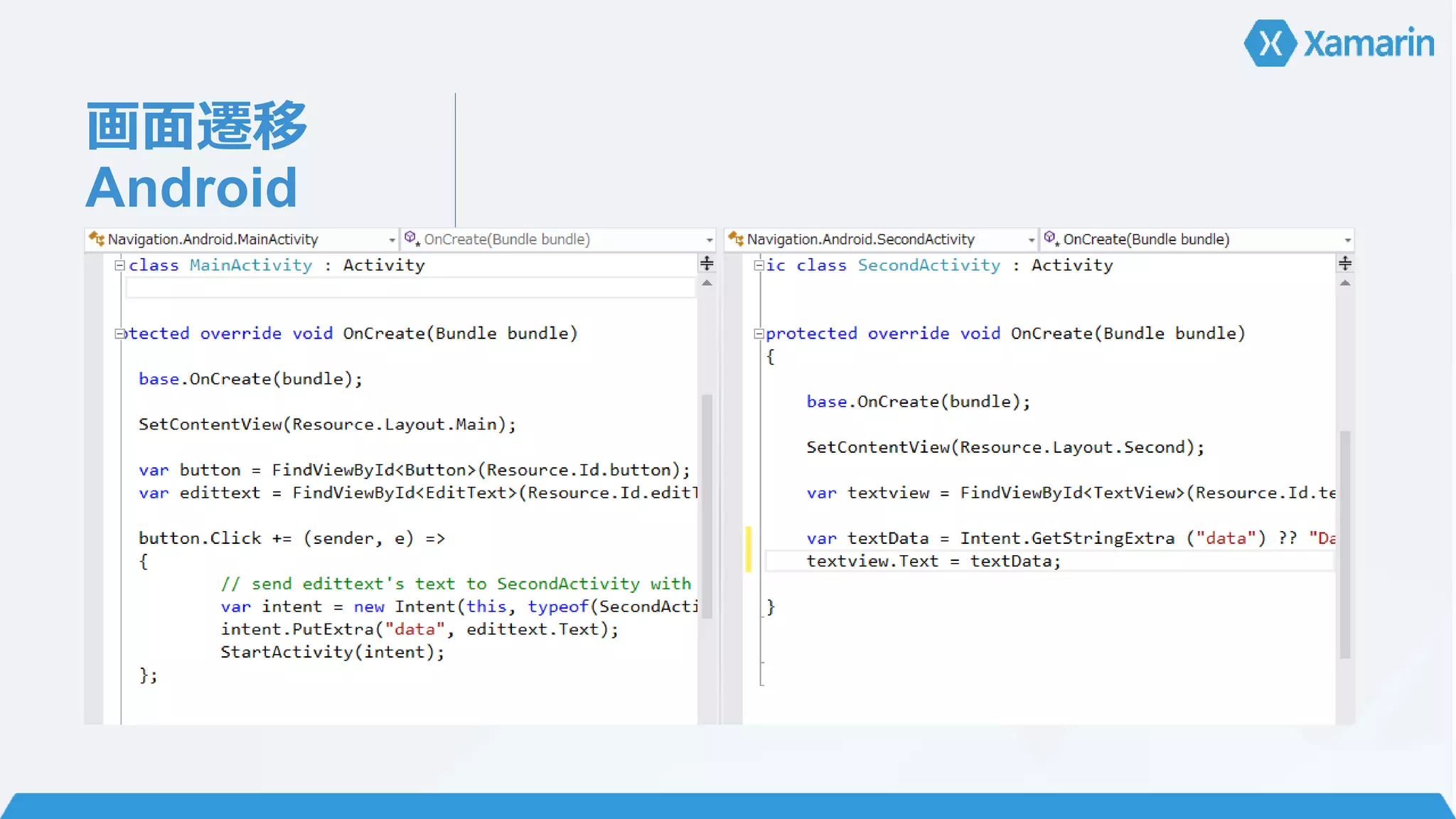Viewport: 1456px width, 819px height.
Task: Open right OnCreate(Bundle bundle) member dropdown
Action: (x=1347, y=240)
